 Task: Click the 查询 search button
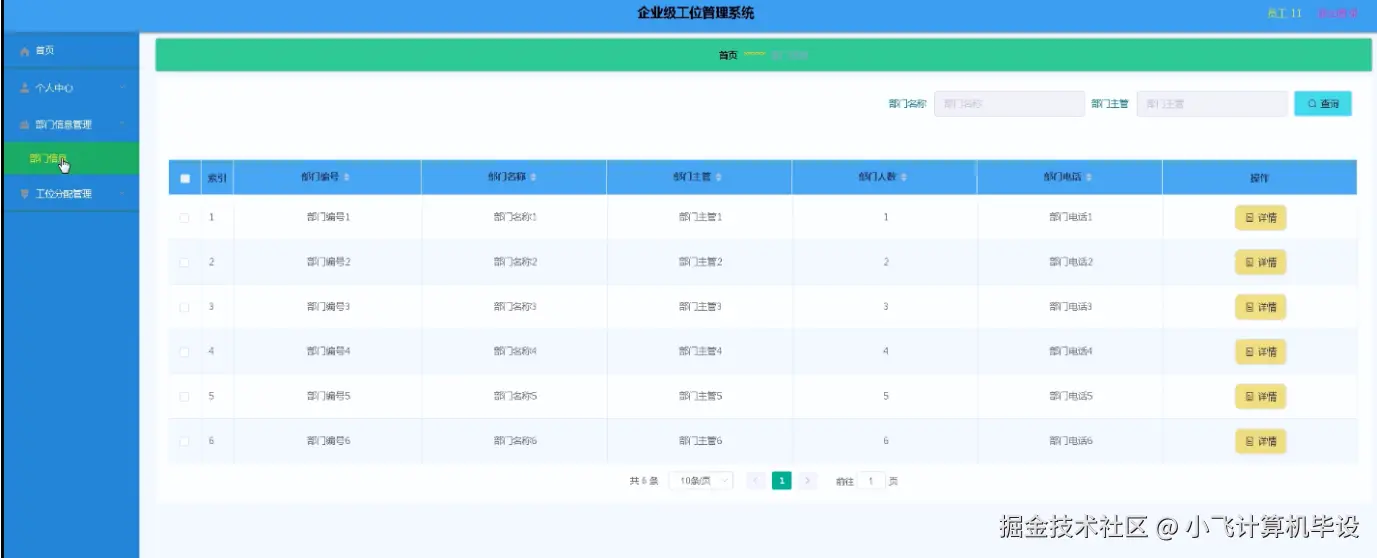pos(1323,104)
